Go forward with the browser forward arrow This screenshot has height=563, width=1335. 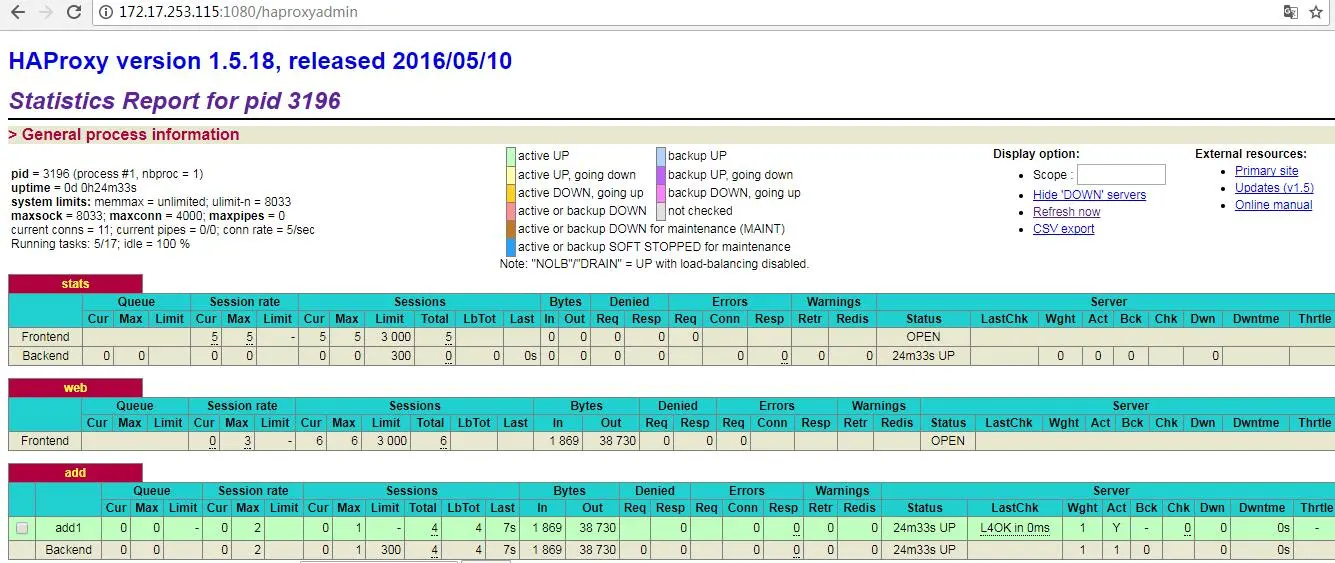[x=45, y=13]
